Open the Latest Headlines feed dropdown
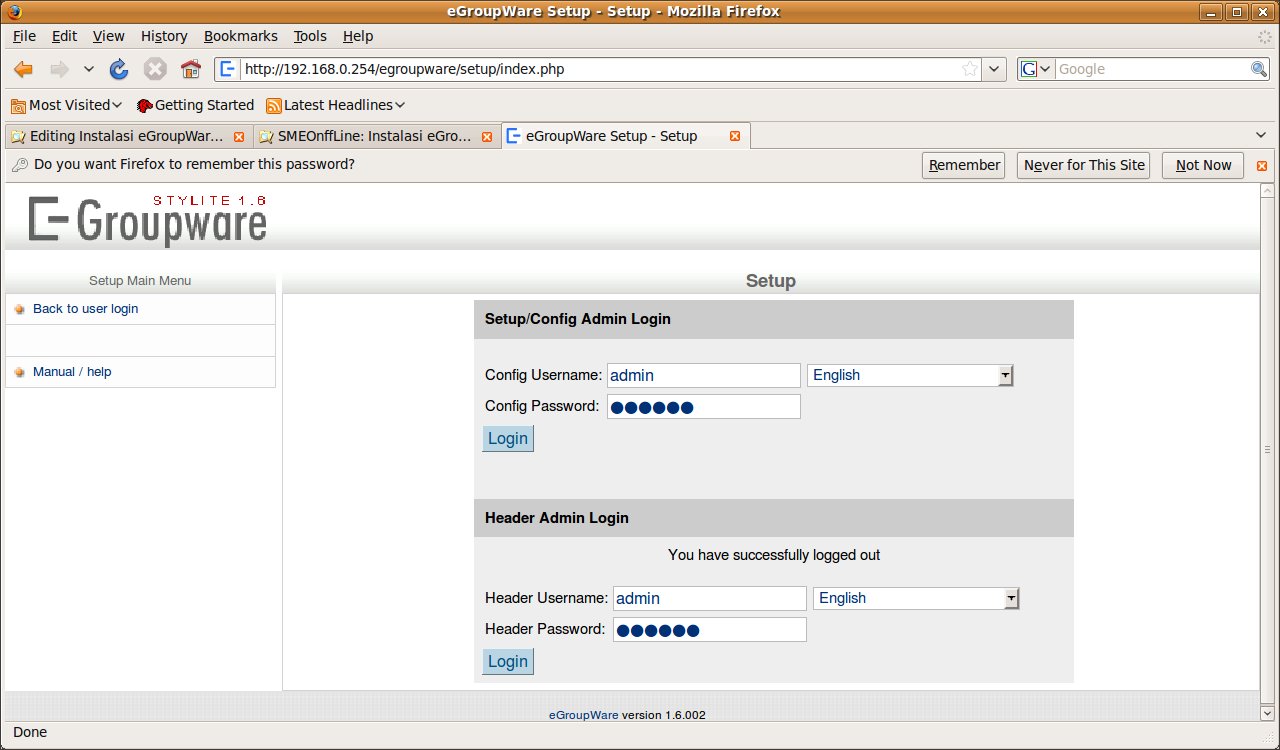The width and height of the screenshot is (1280, 750). (336, 105)
